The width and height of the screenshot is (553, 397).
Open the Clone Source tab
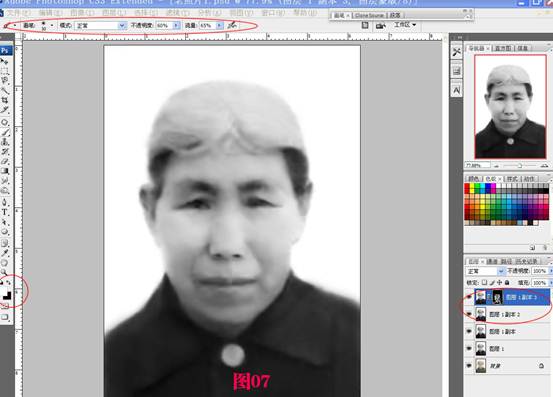click(369, 15)
